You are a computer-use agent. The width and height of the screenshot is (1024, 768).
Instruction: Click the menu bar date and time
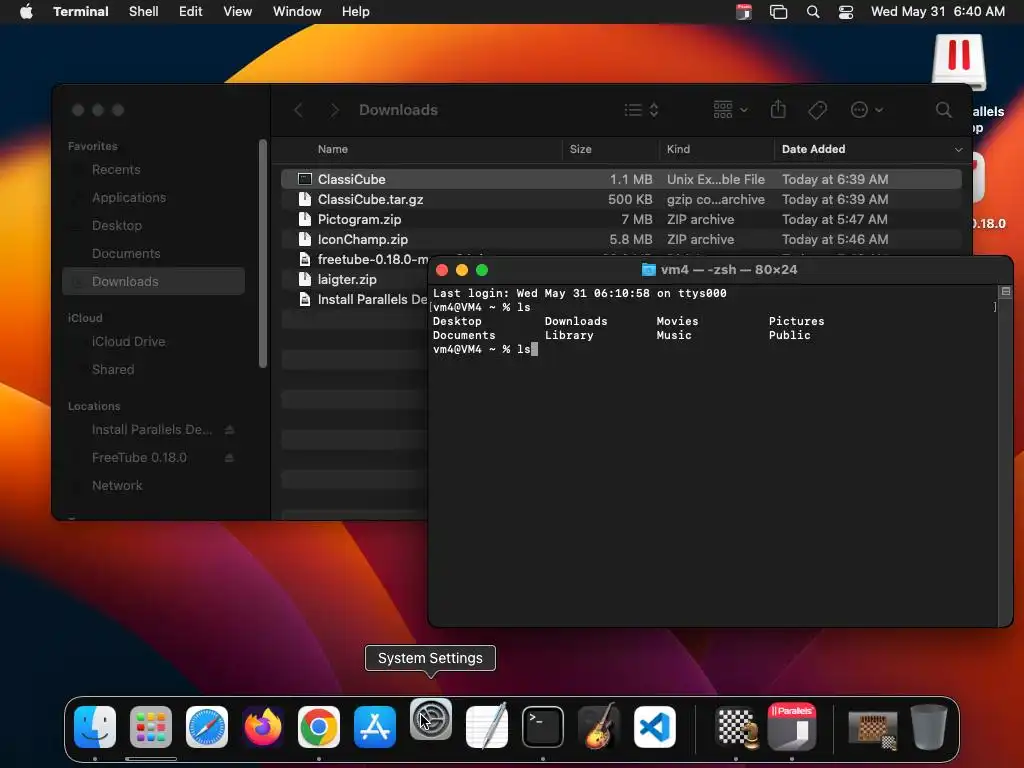[x=938, y=12]
